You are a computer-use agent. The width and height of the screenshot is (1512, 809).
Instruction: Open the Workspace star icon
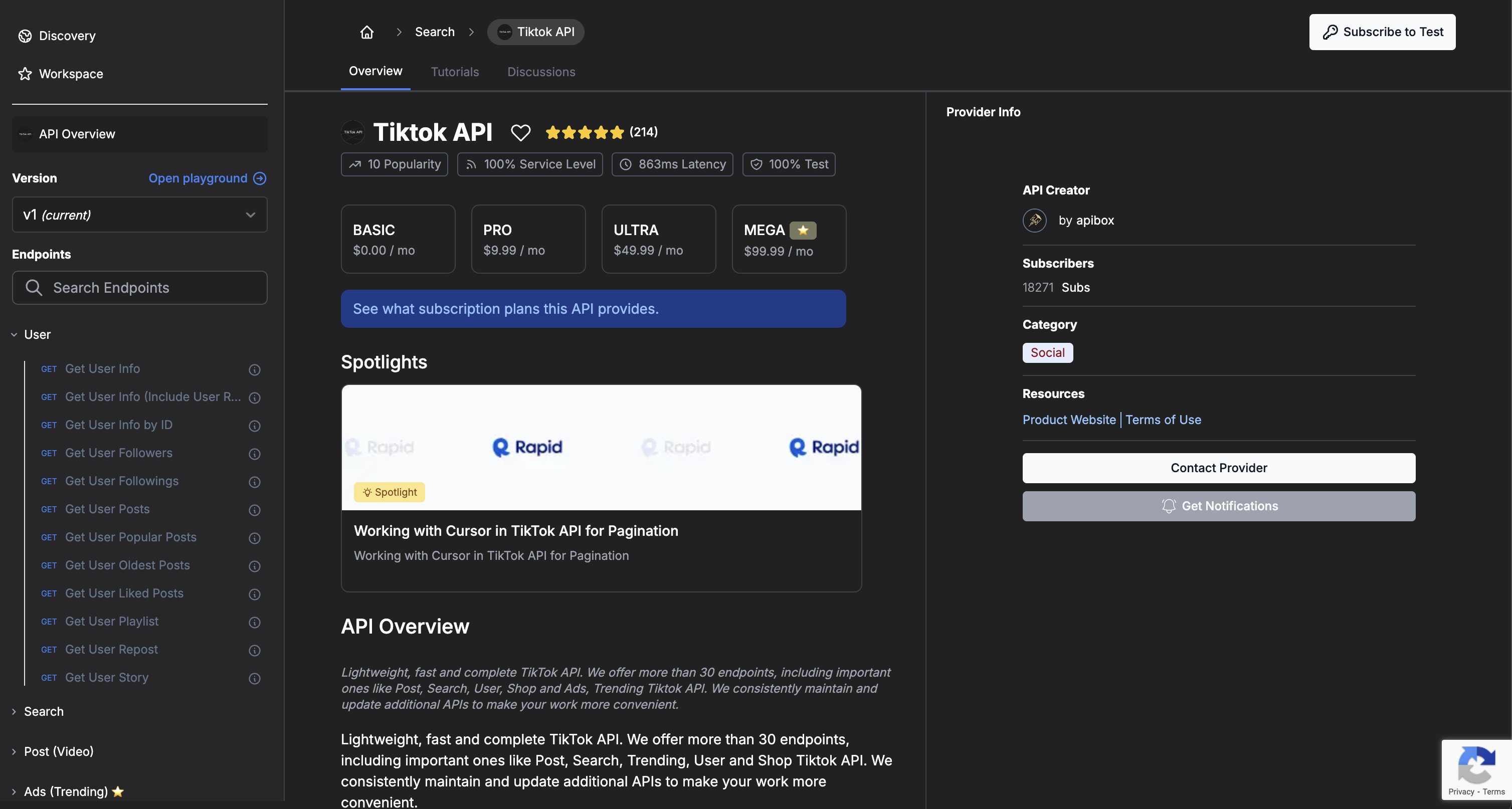[x=25, y=74]
